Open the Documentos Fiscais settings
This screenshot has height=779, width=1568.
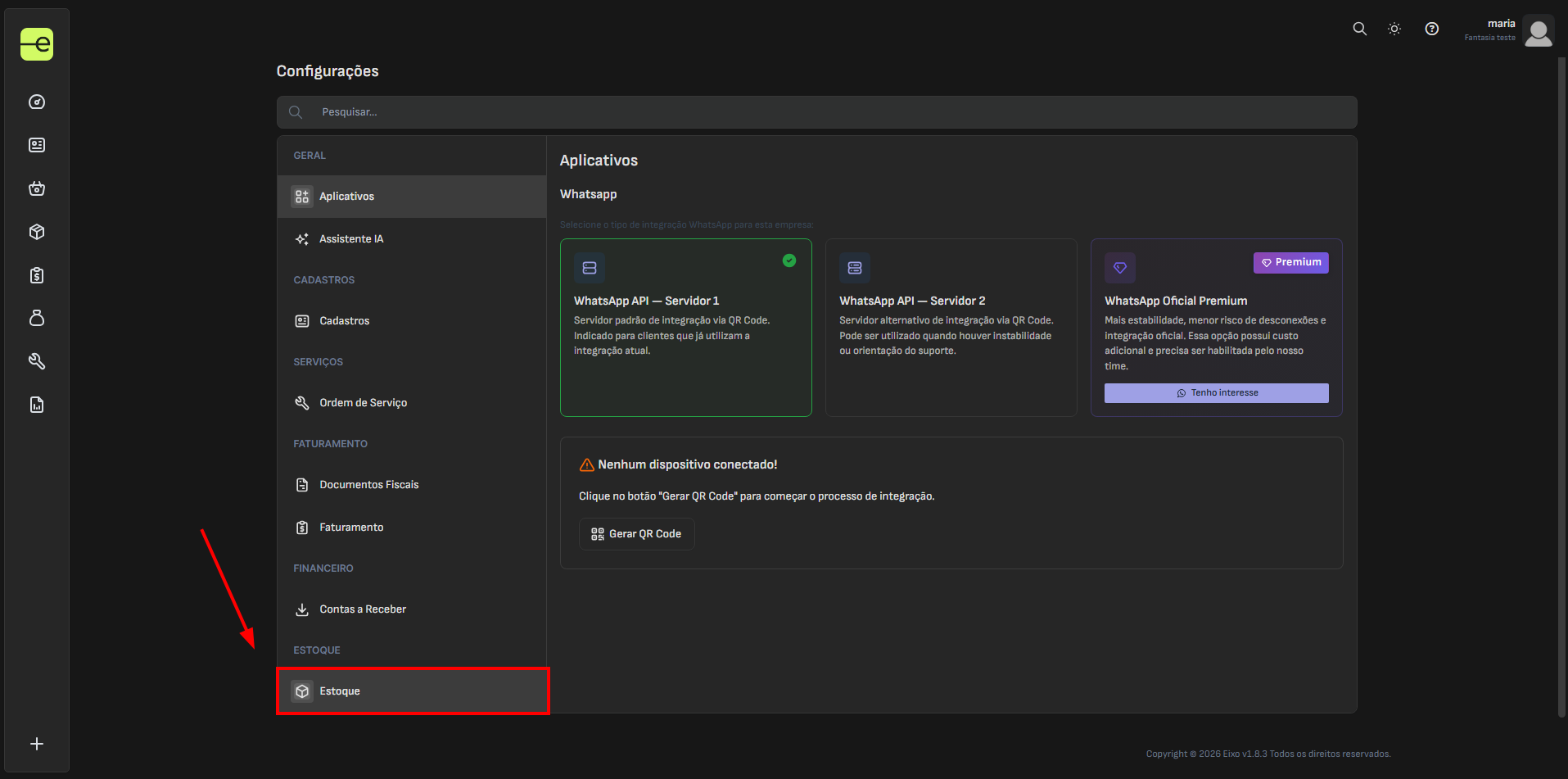click(x=412, y=485)
